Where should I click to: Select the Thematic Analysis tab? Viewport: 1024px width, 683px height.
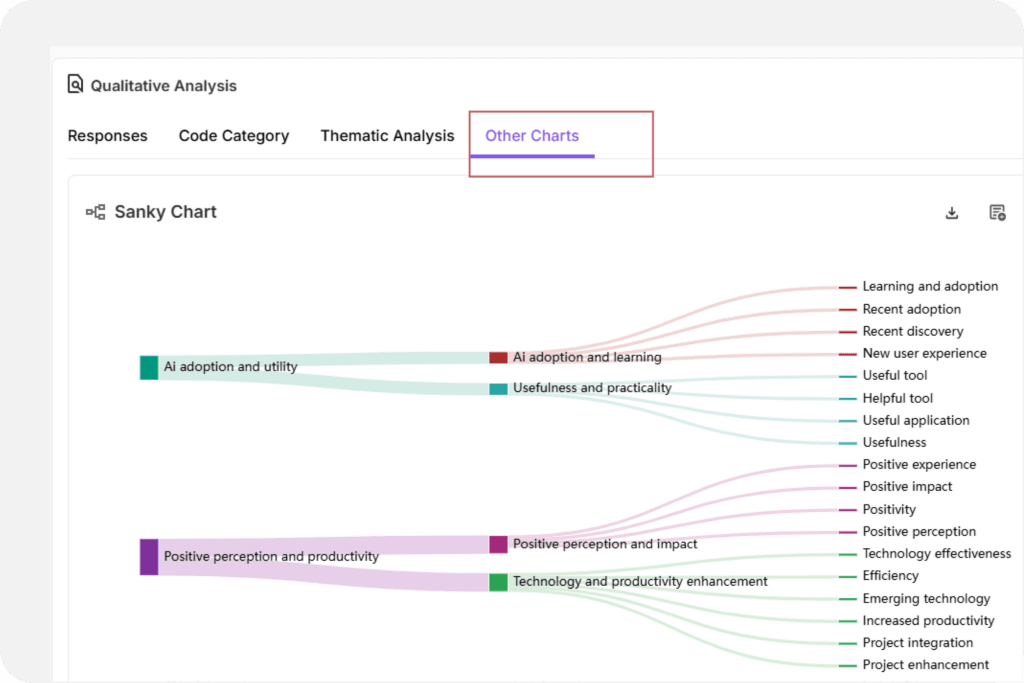click(387, 136)
